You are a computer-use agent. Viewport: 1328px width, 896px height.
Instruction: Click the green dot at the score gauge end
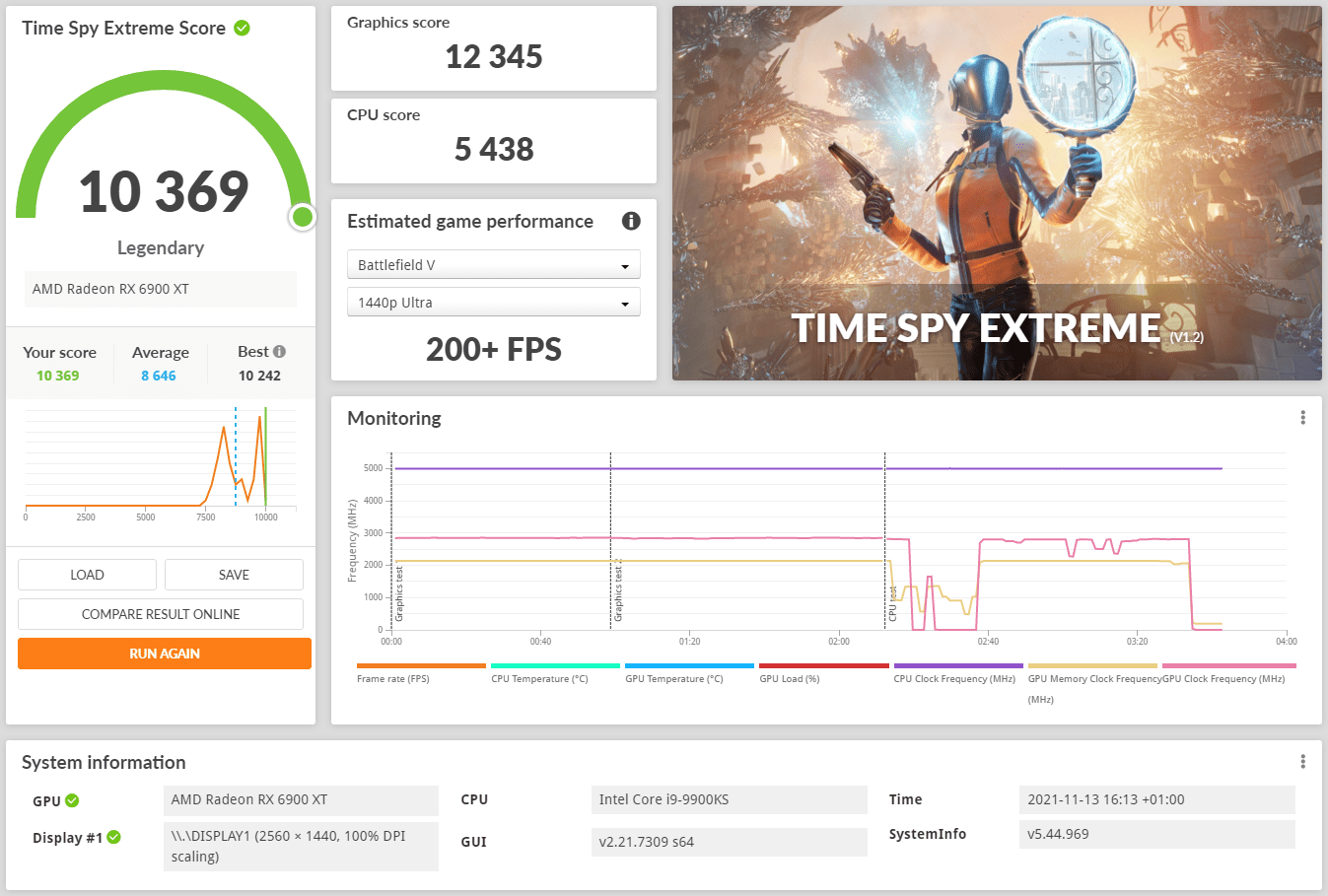[303, 217]
